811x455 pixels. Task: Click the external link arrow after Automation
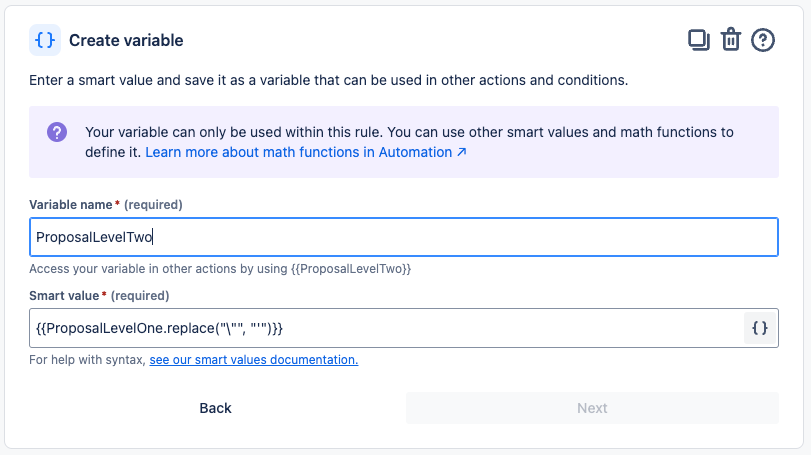tap(461, 153)
